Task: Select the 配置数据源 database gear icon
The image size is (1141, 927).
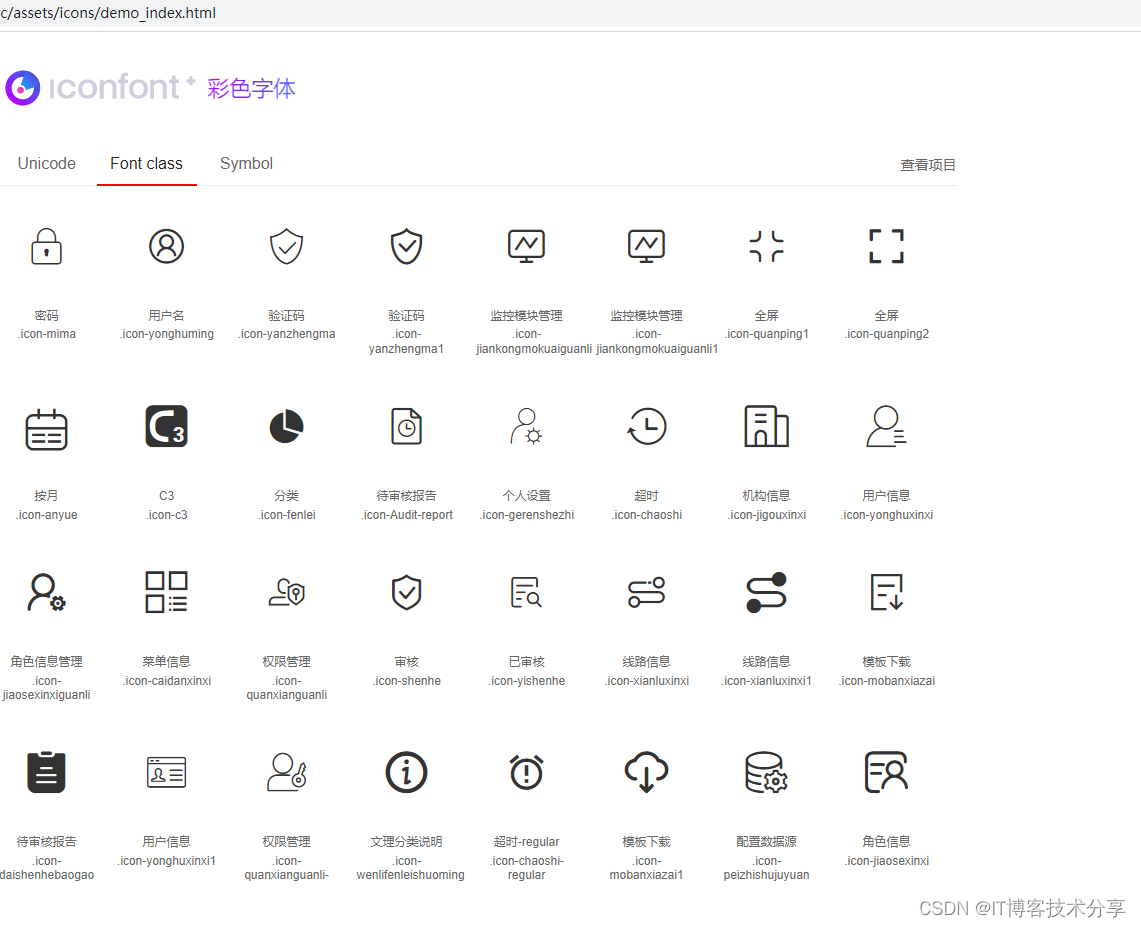Action: [766, 772]
